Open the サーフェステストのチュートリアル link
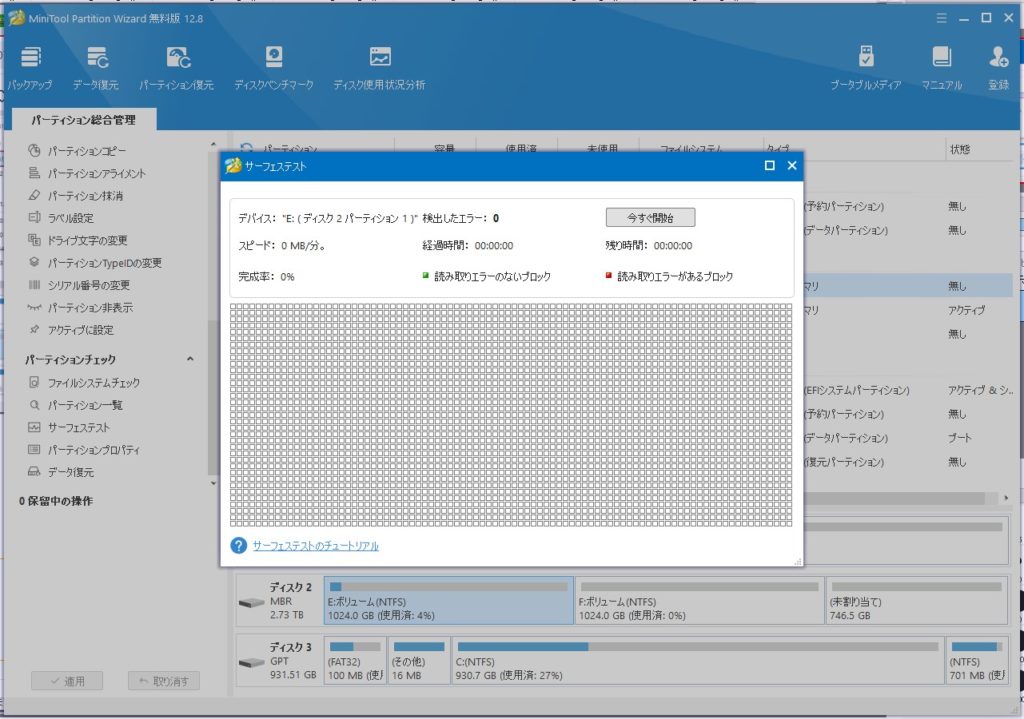Viewport: 1024px width, 719px height. 315,546
